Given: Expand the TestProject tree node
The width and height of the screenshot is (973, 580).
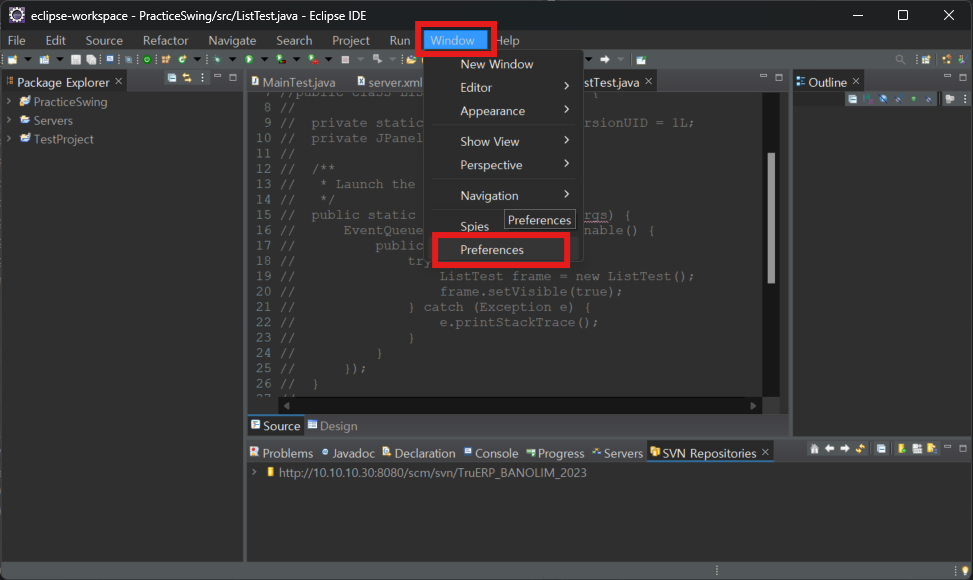Looking at the screenshot, I should (x=9, y=139).
